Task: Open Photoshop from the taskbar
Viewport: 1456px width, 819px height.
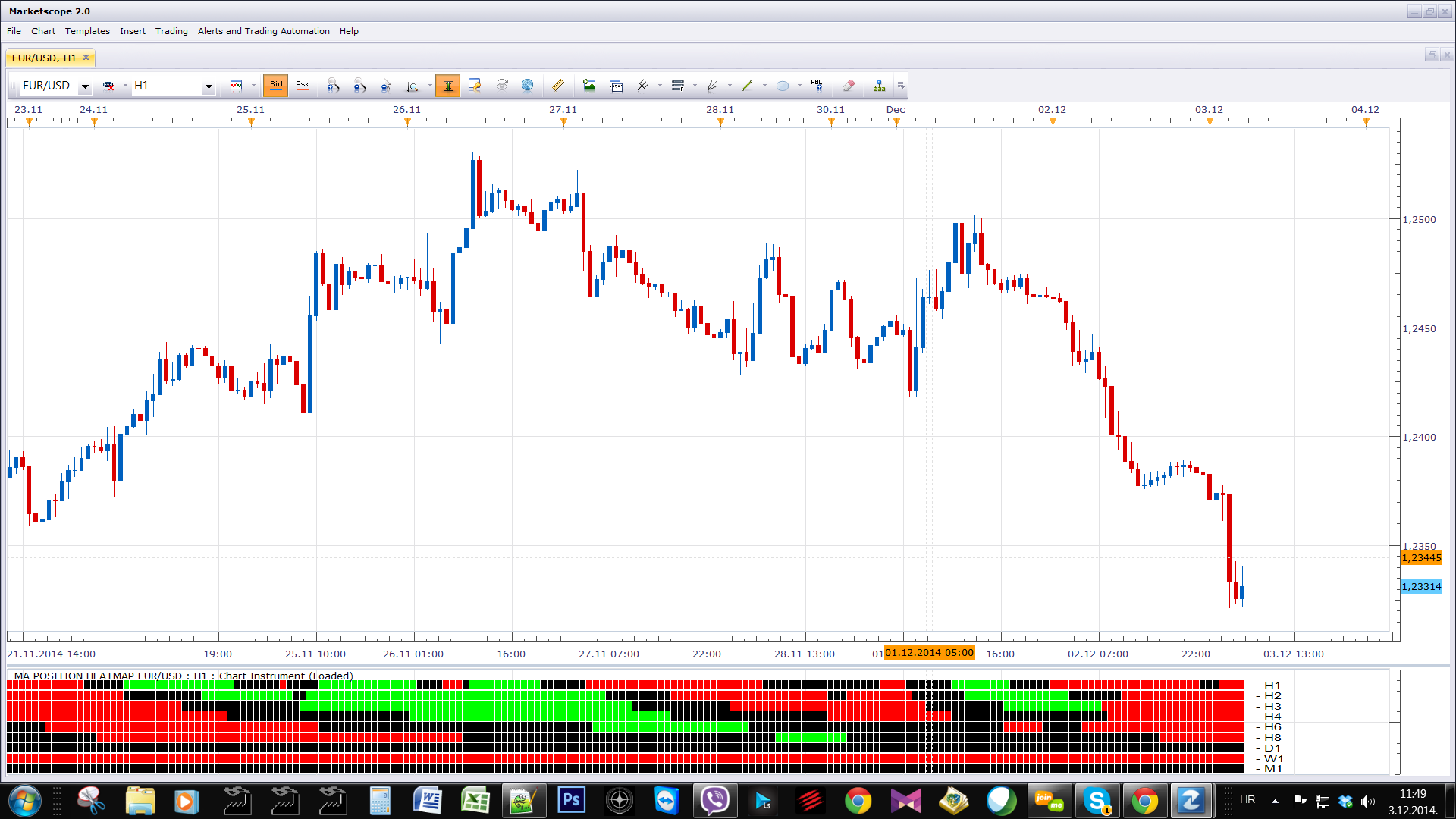Action: [x=571, y=800]
